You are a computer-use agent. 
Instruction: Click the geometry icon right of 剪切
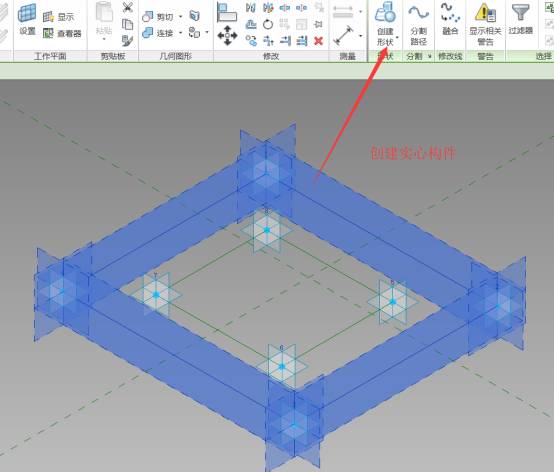tap(195, 16)
